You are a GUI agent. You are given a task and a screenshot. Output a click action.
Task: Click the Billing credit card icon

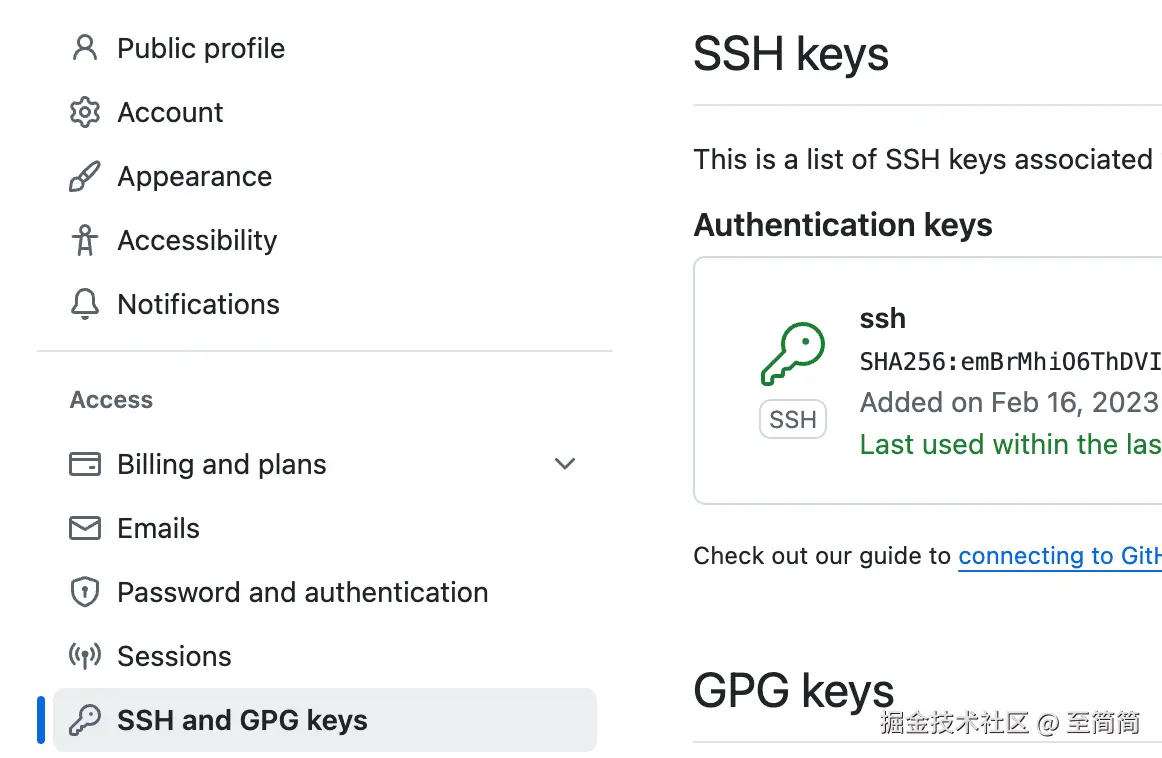click(85, 464)
